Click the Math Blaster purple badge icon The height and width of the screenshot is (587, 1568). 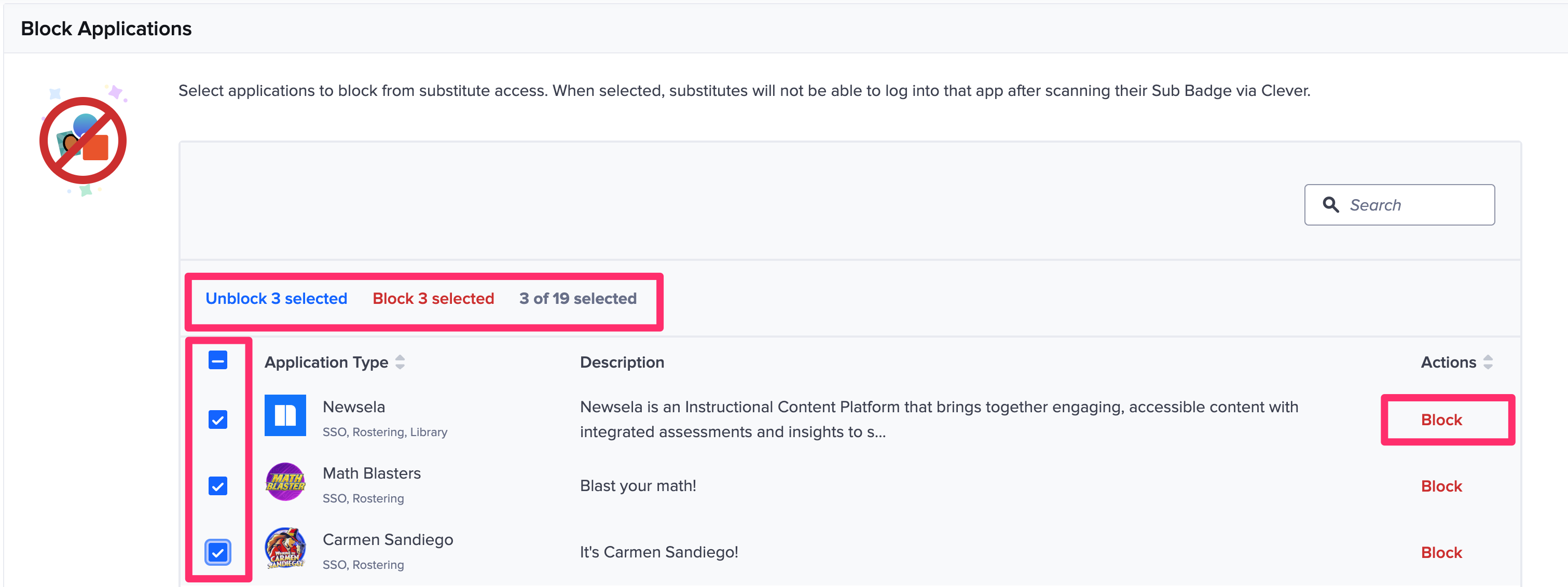tap(285, 484)
